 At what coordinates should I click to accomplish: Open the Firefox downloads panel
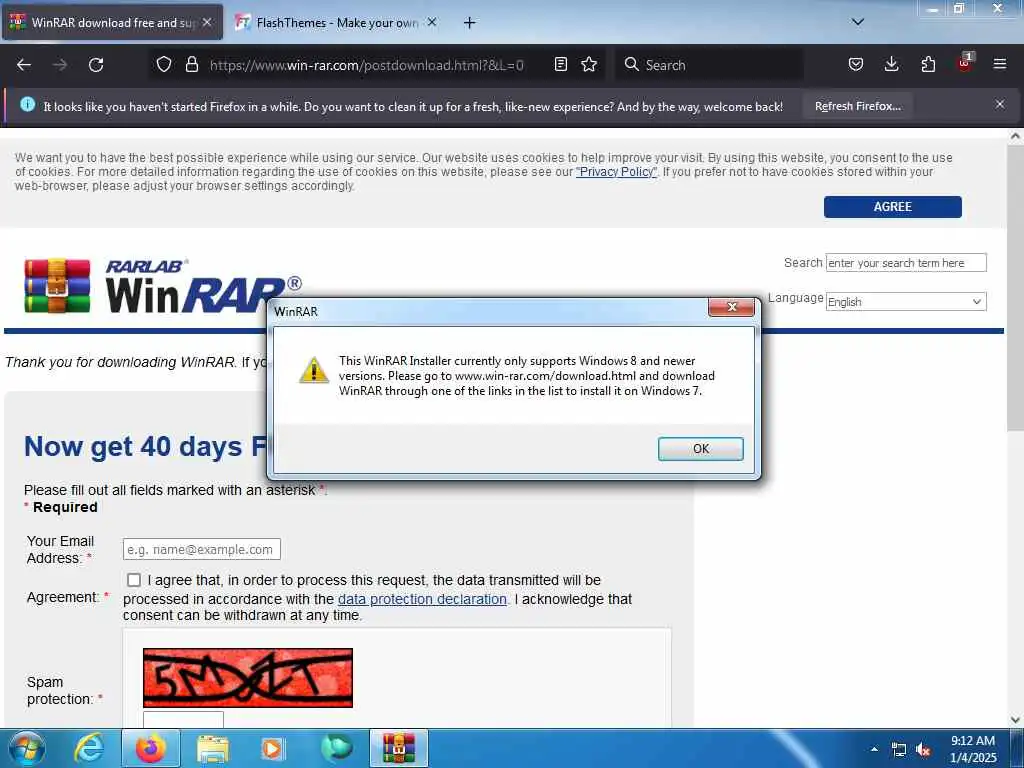(x=891, y=64)
